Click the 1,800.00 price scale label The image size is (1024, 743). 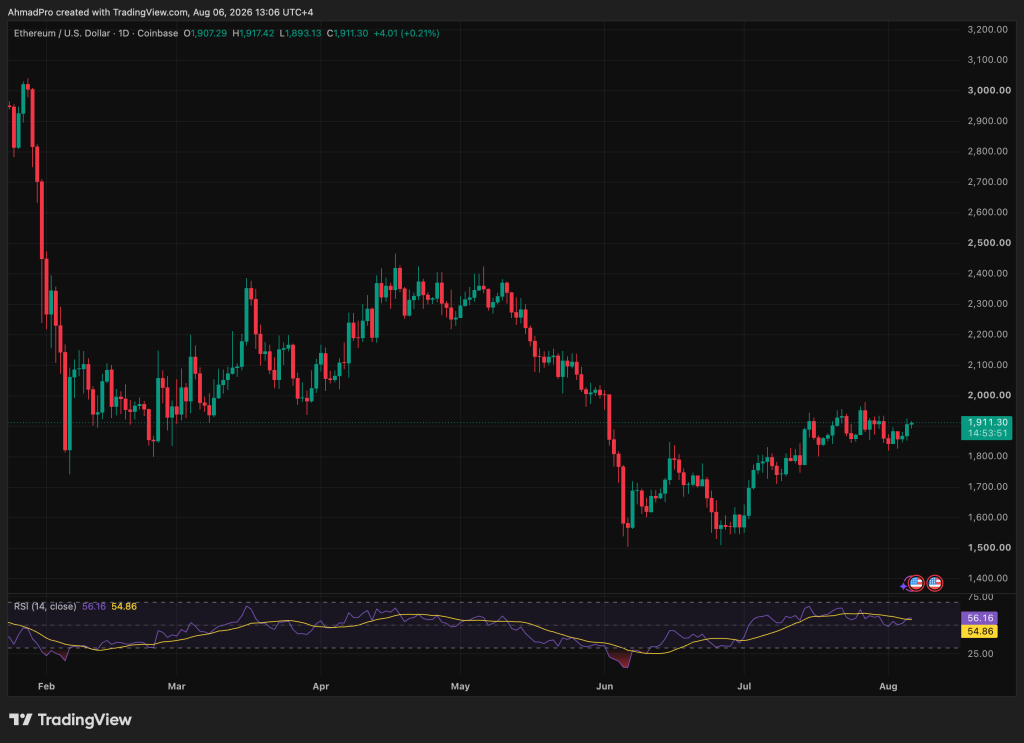click(987, 456)
